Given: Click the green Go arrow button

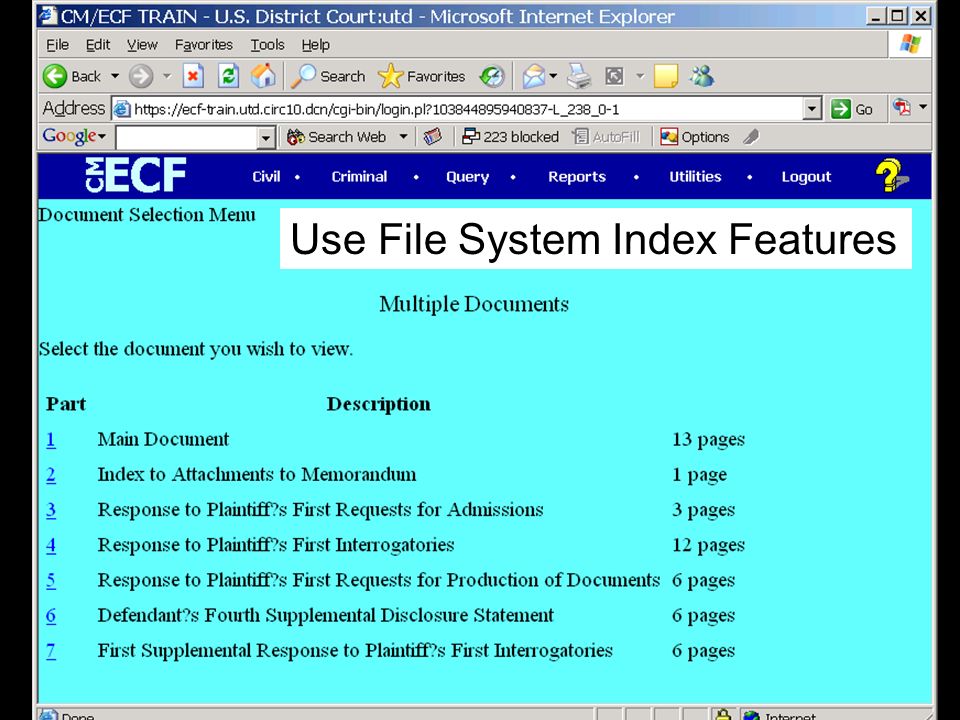Looking at the screenshot, I should click(x=852, y=109).
